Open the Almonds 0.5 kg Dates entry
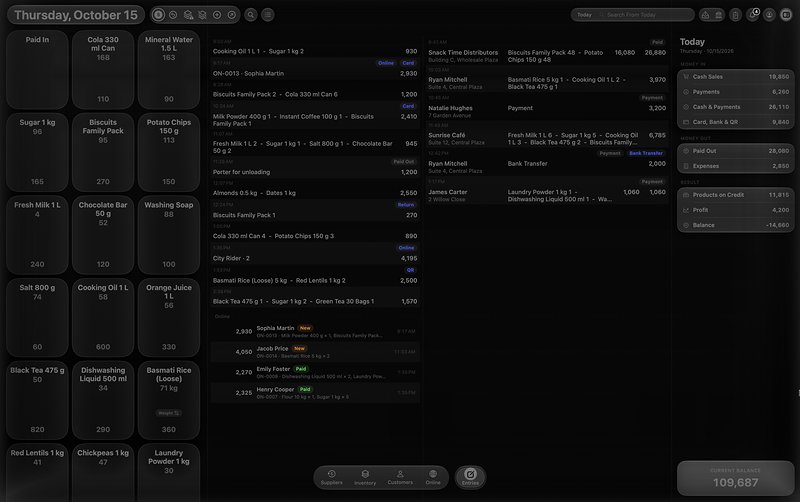The width and height of the screenshot is (800, 502). [x=315, y=189]
